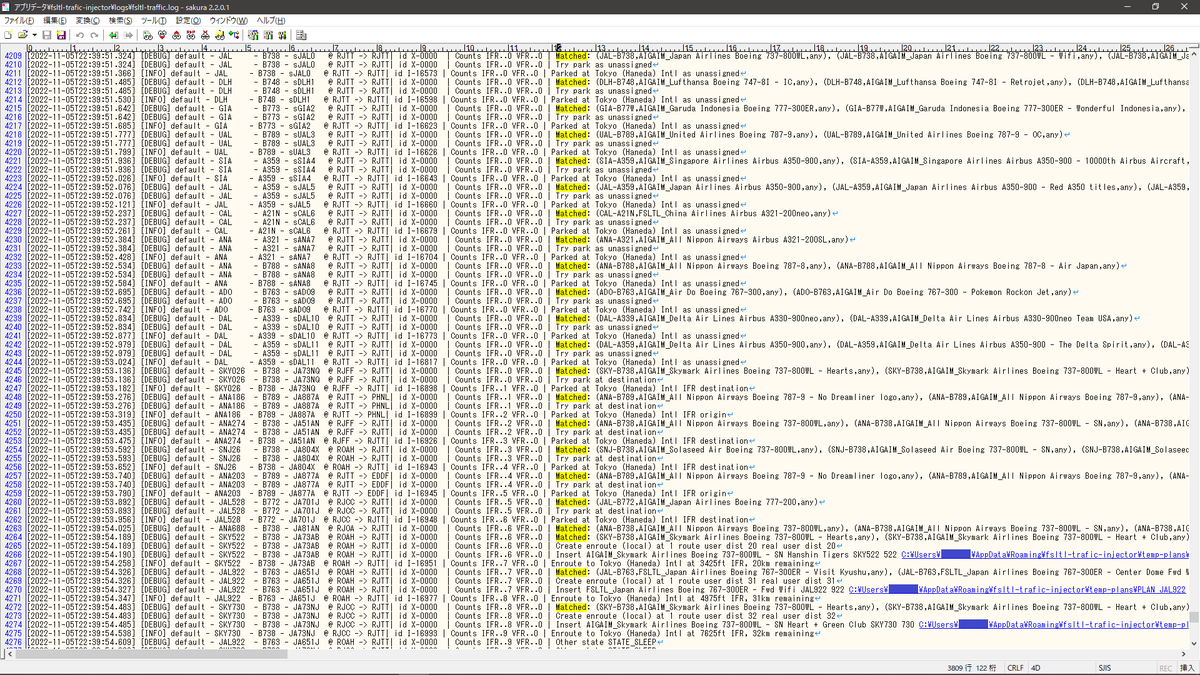Click the Open file folder icon
1200x675 pixels.
pos(22,35)
